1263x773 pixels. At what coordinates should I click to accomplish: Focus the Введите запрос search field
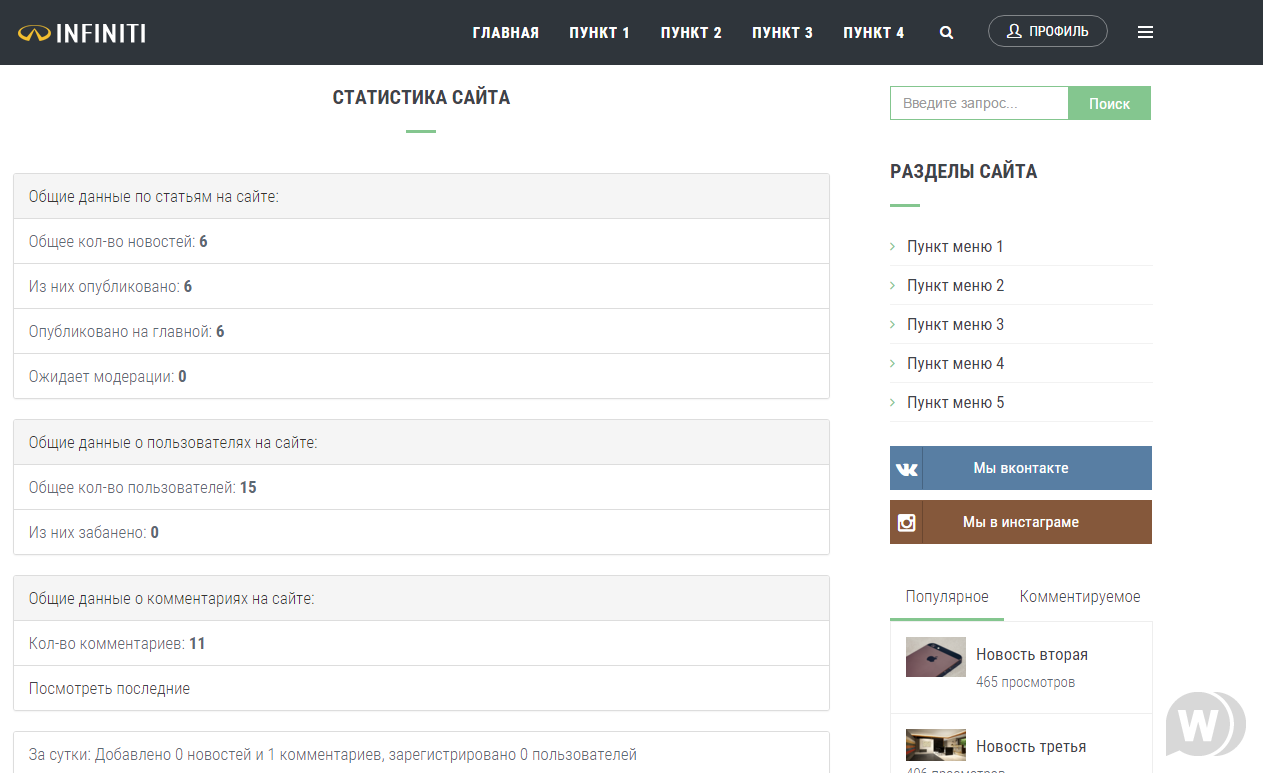(x=978, y=103)
